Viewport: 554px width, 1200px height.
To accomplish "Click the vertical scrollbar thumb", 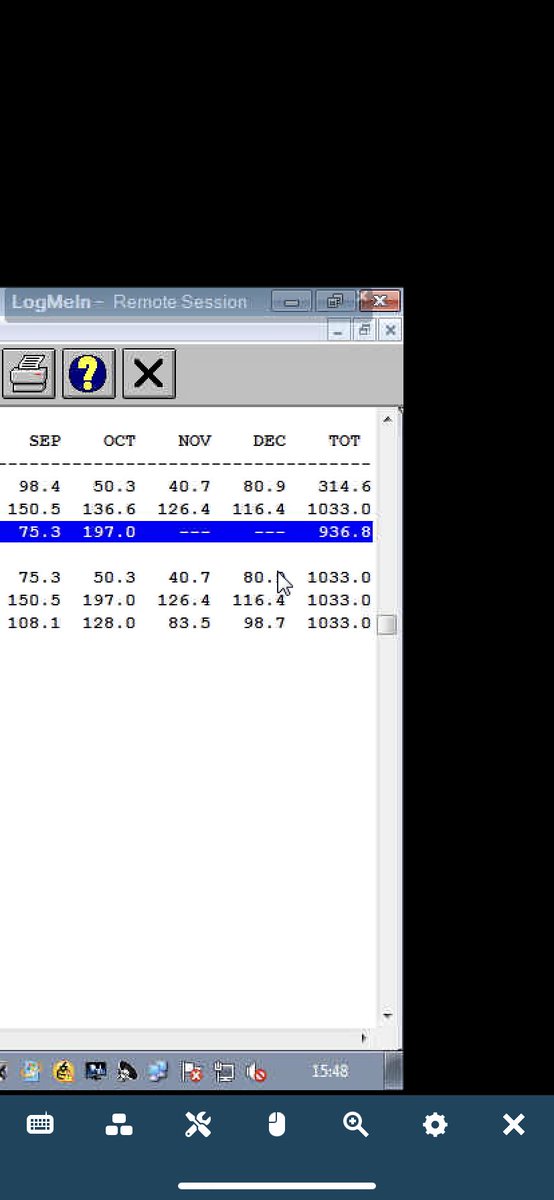I will click(x=387, y=625).
